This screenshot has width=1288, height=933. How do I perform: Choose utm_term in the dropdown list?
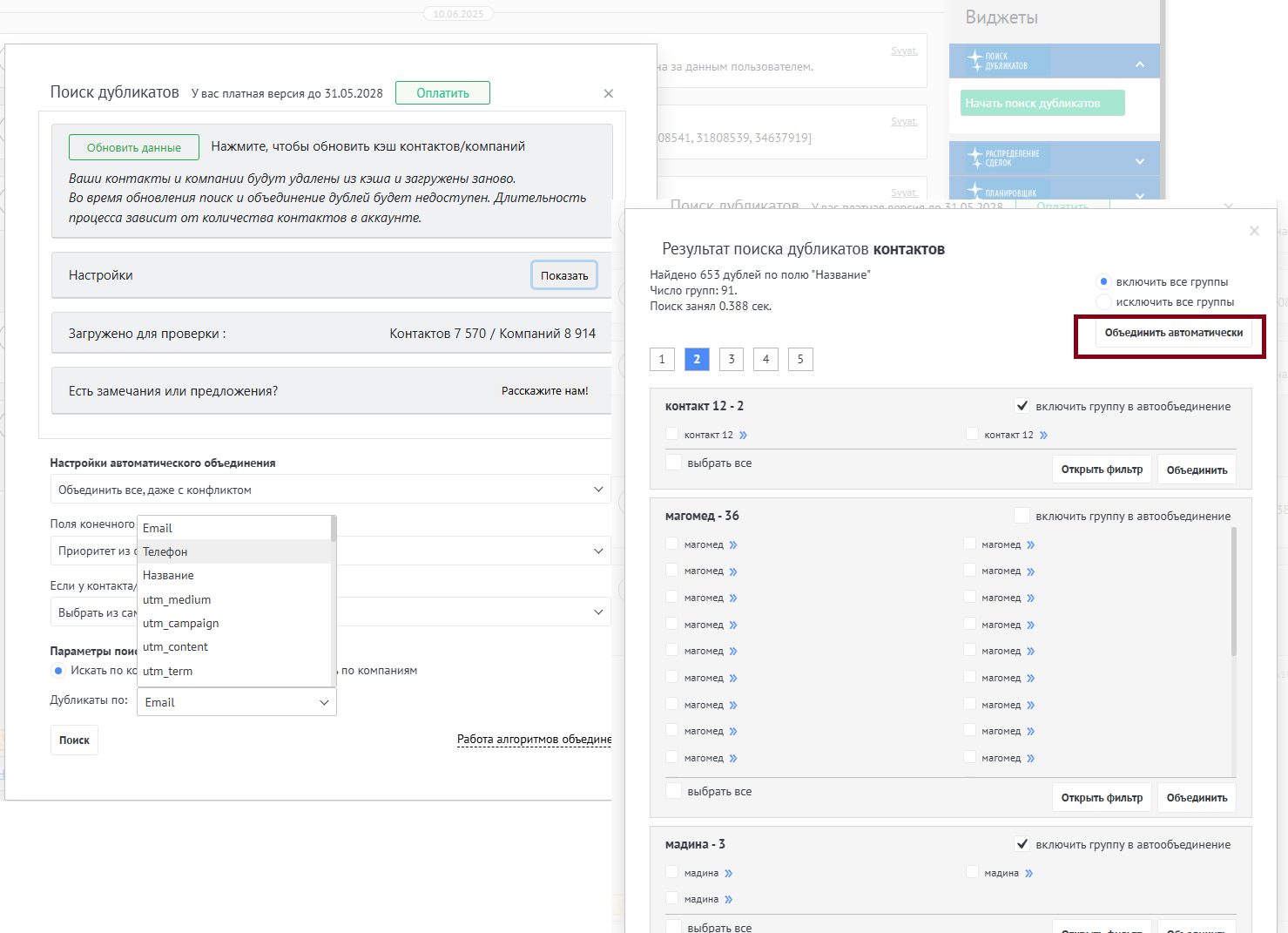[x=234, y=671]
